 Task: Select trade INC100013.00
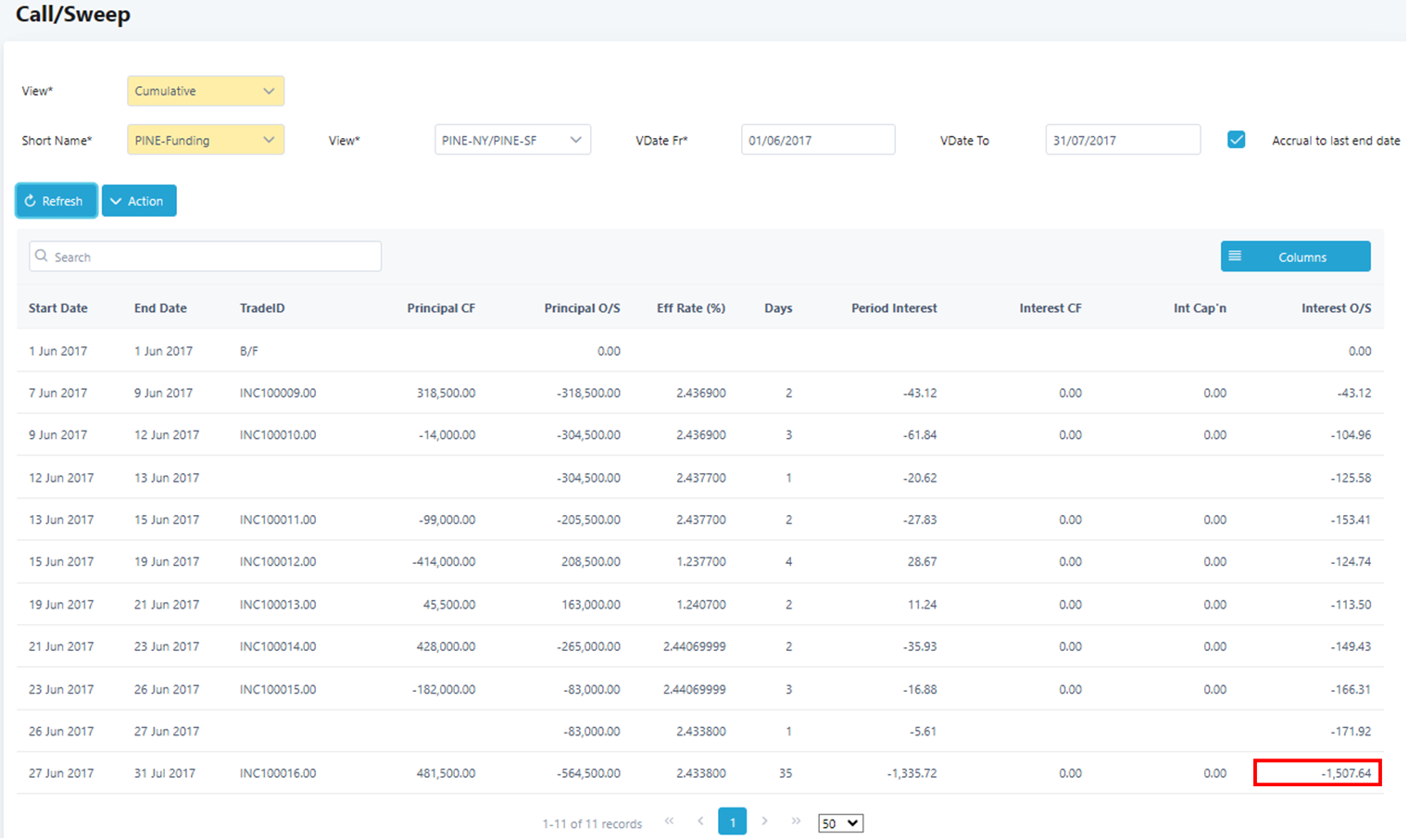pos(278,604)
